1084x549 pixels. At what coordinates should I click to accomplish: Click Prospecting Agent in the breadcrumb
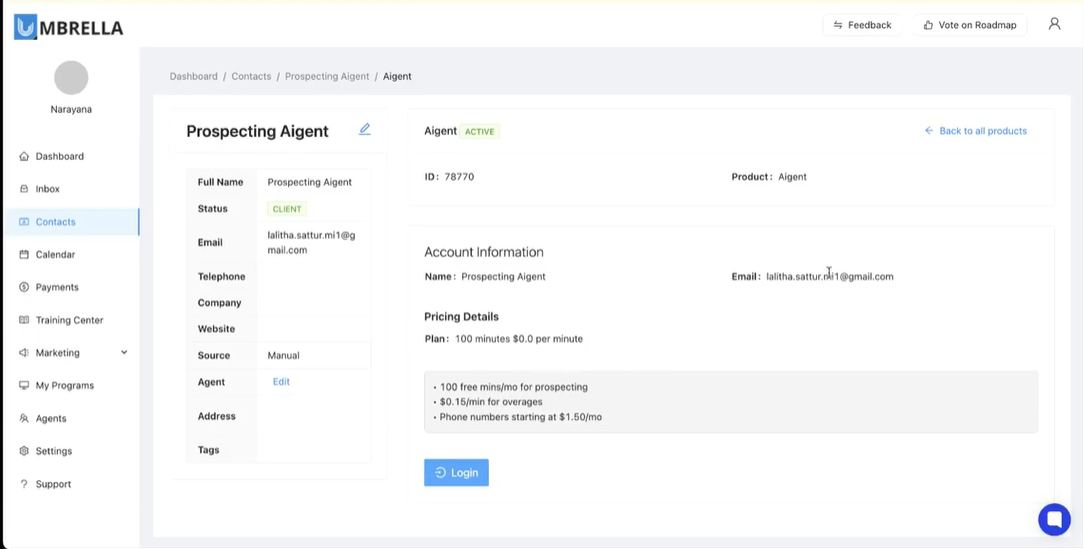click(327, 76)
